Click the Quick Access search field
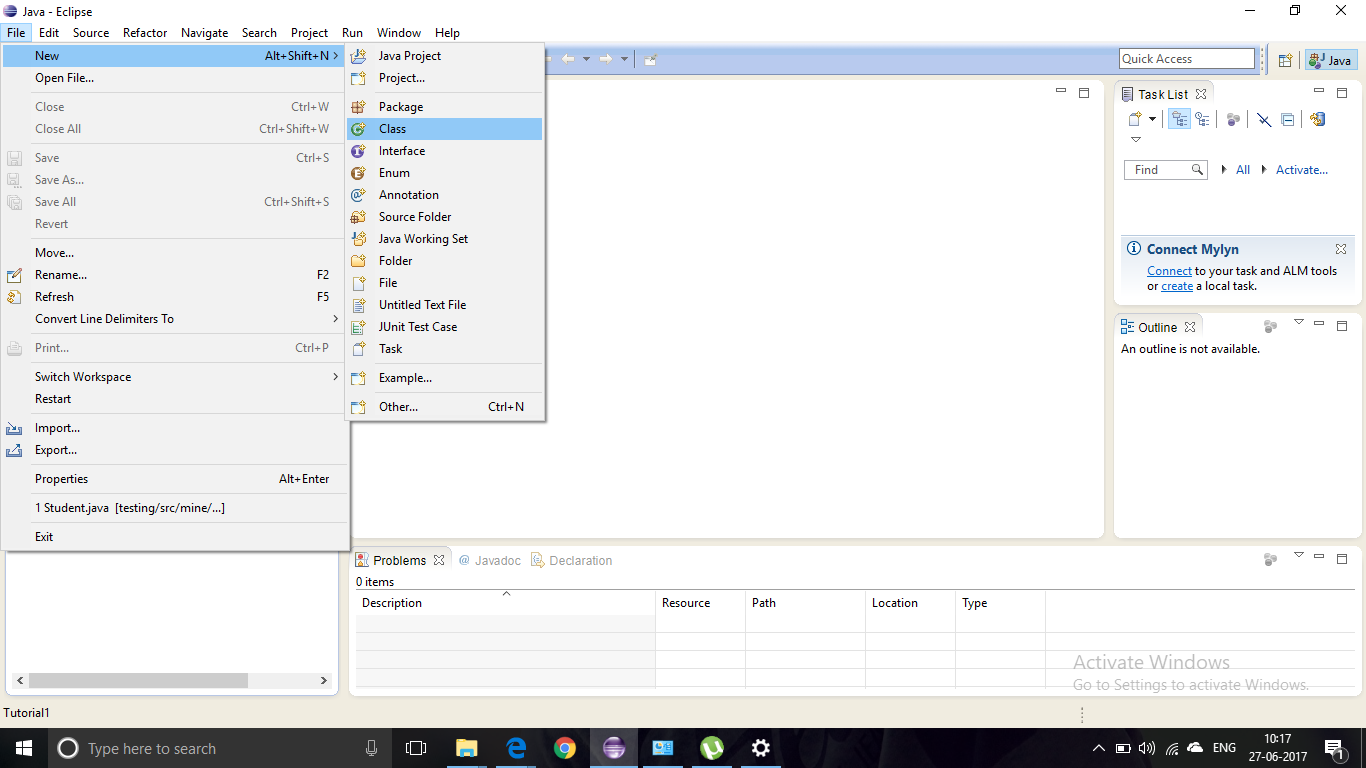1366x768 pixels. click(1187, 59)
